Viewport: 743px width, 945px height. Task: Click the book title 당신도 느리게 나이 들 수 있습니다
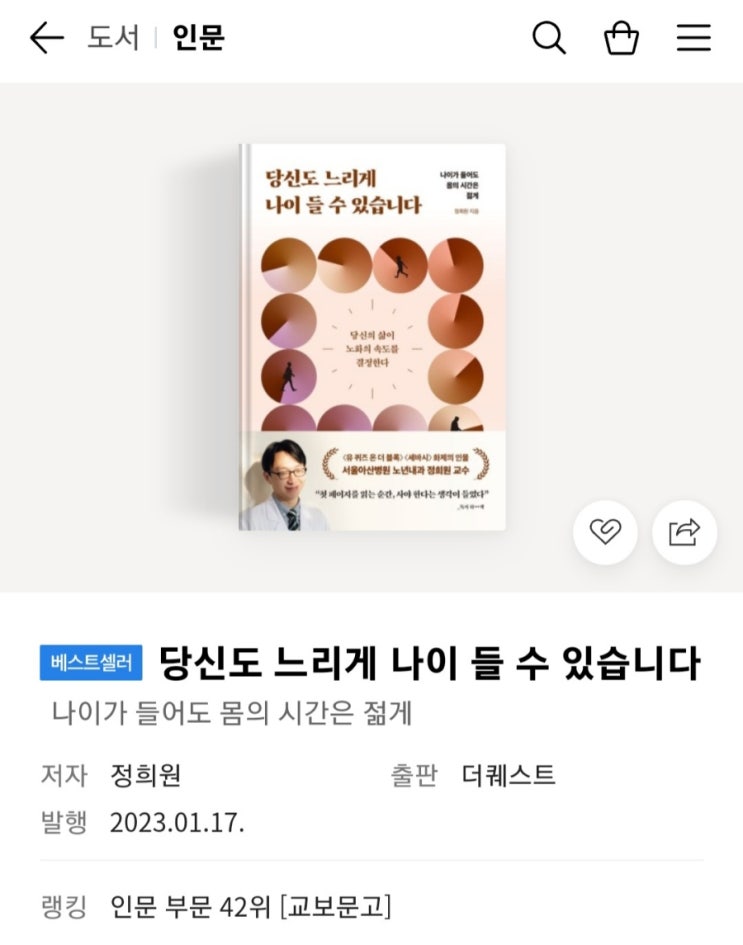click(x=430, y=663)
